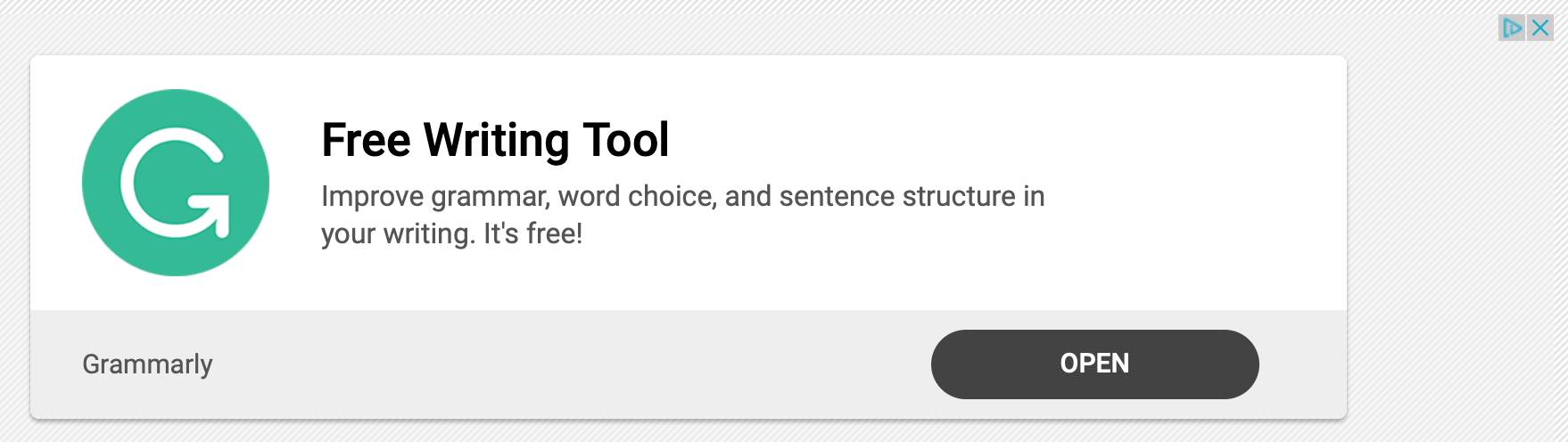Click the 'Improve grammar, word choice' description line

point(682,196)
